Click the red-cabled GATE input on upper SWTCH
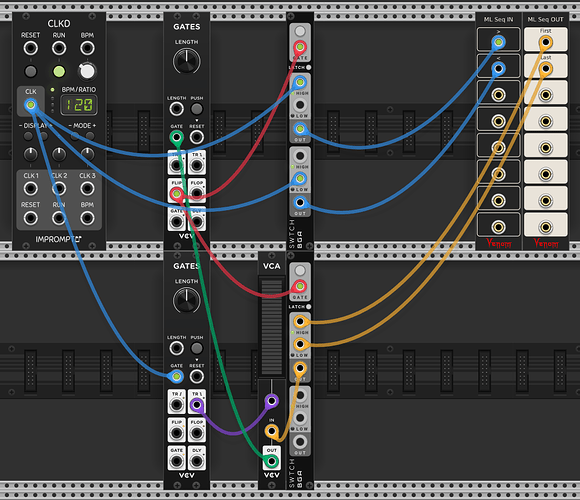Image resolution: width=580 pixels, height=500 pixels. tap(300, 47)
